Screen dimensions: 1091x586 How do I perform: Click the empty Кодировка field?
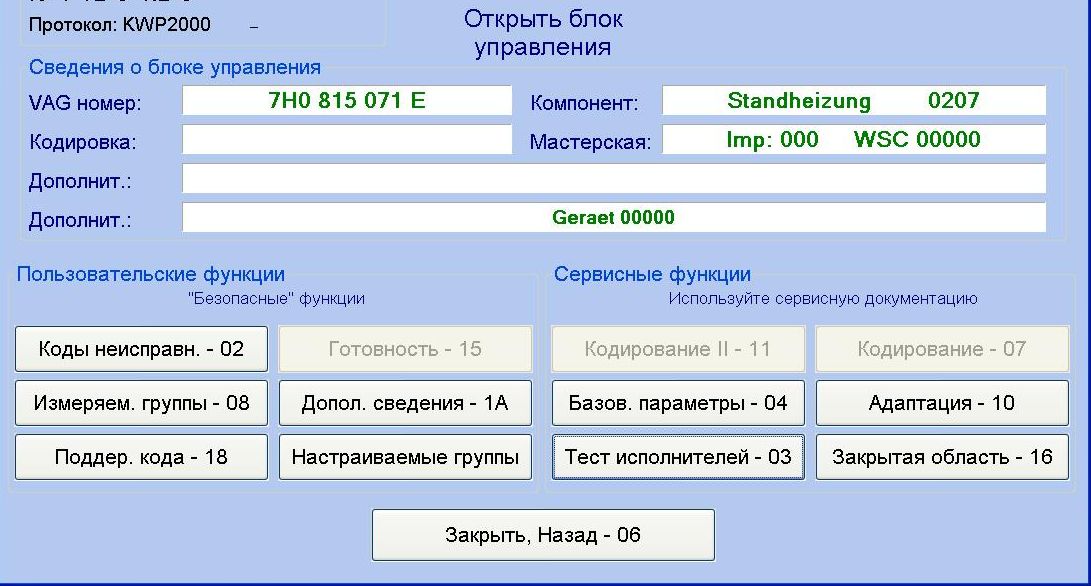(x=346, y=139)
